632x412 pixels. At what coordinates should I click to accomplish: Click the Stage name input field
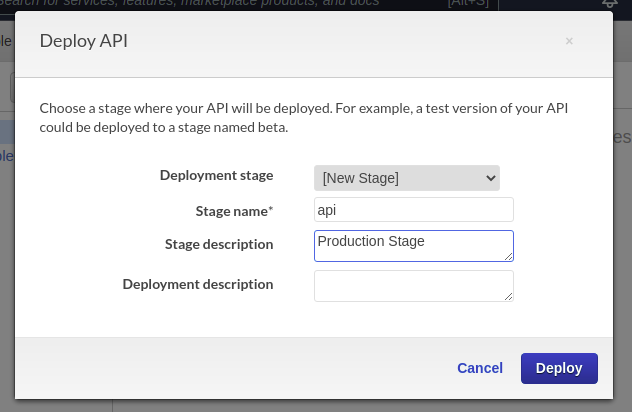point(414,210)
